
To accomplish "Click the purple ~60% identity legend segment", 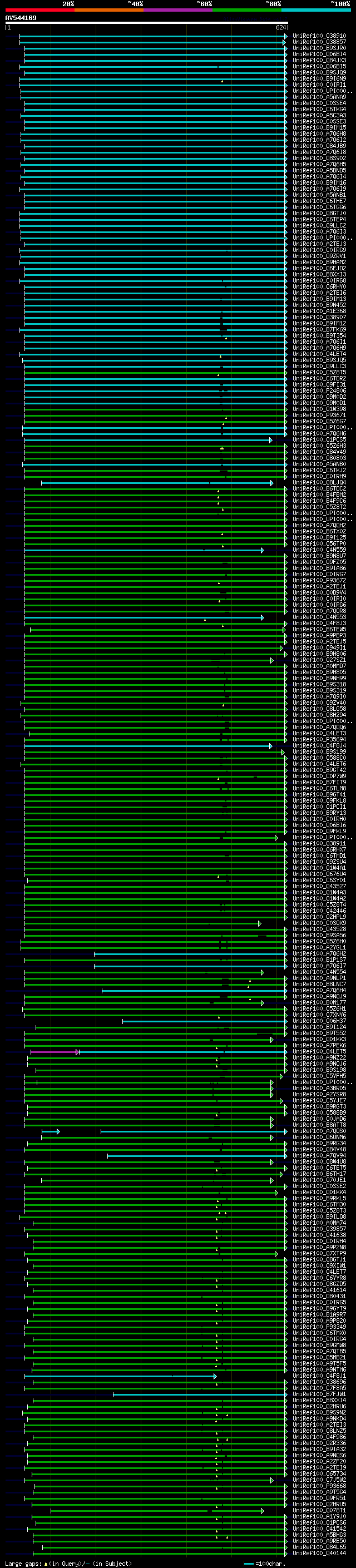I will (x=179, y=10).
